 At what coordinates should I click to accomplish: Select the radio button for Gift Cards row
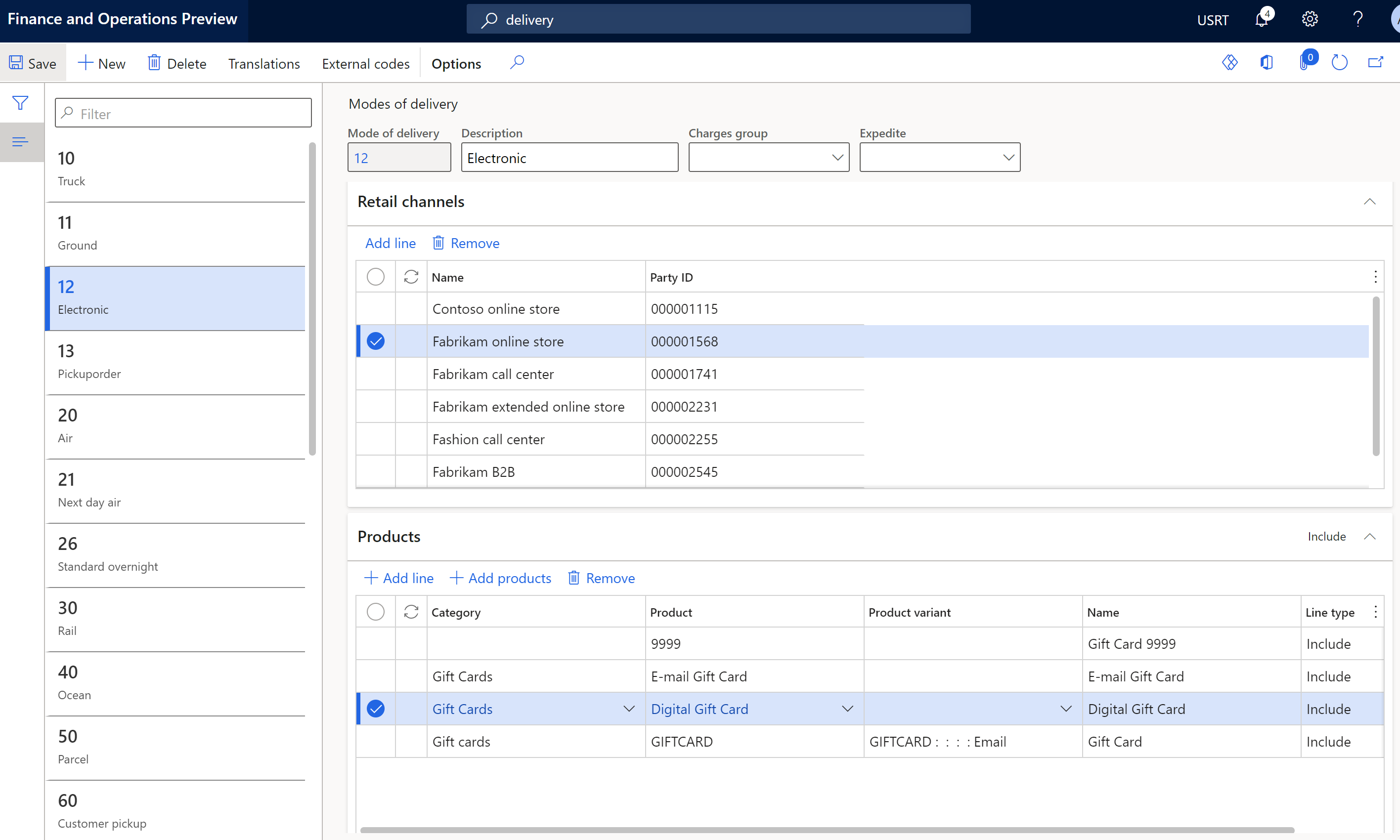click(x=377, y=676)
